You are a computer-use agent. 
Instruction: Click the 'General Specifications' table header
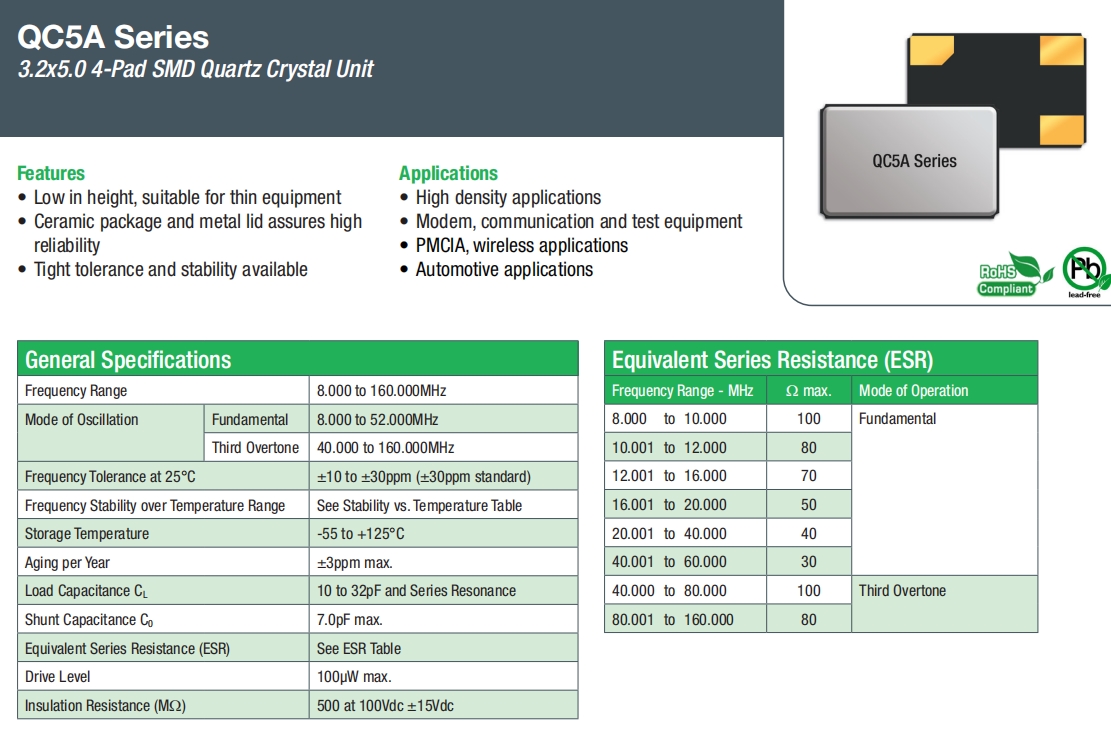coord(298,359)
